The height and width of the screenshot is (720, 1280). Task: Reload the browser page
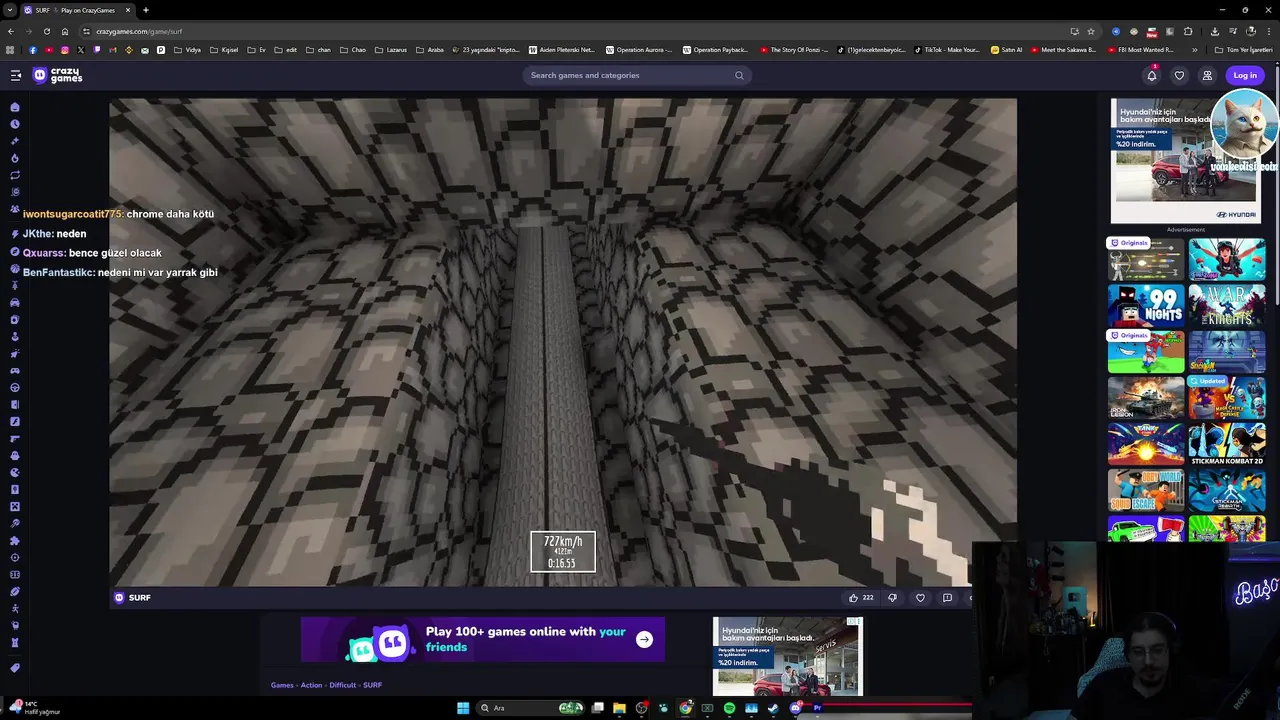[47, 31]
